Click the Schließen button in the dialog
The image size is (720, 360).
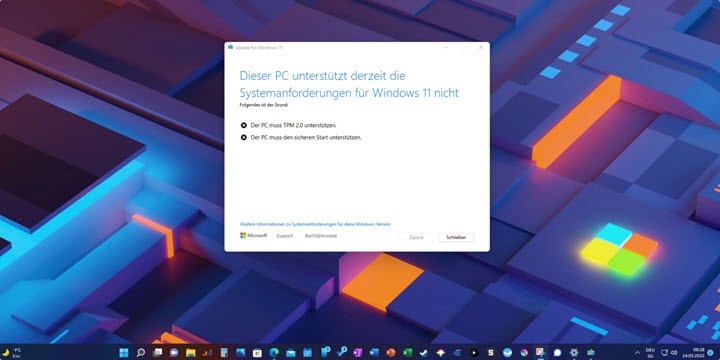tap(456, 237)
